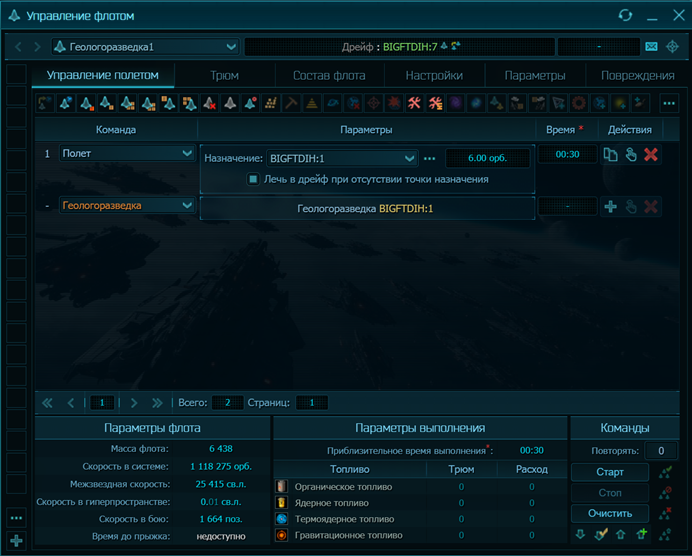Click the mail envelope icon near top right
The image size is (692, 556).
pyautogui.click(x=651, y=46)
